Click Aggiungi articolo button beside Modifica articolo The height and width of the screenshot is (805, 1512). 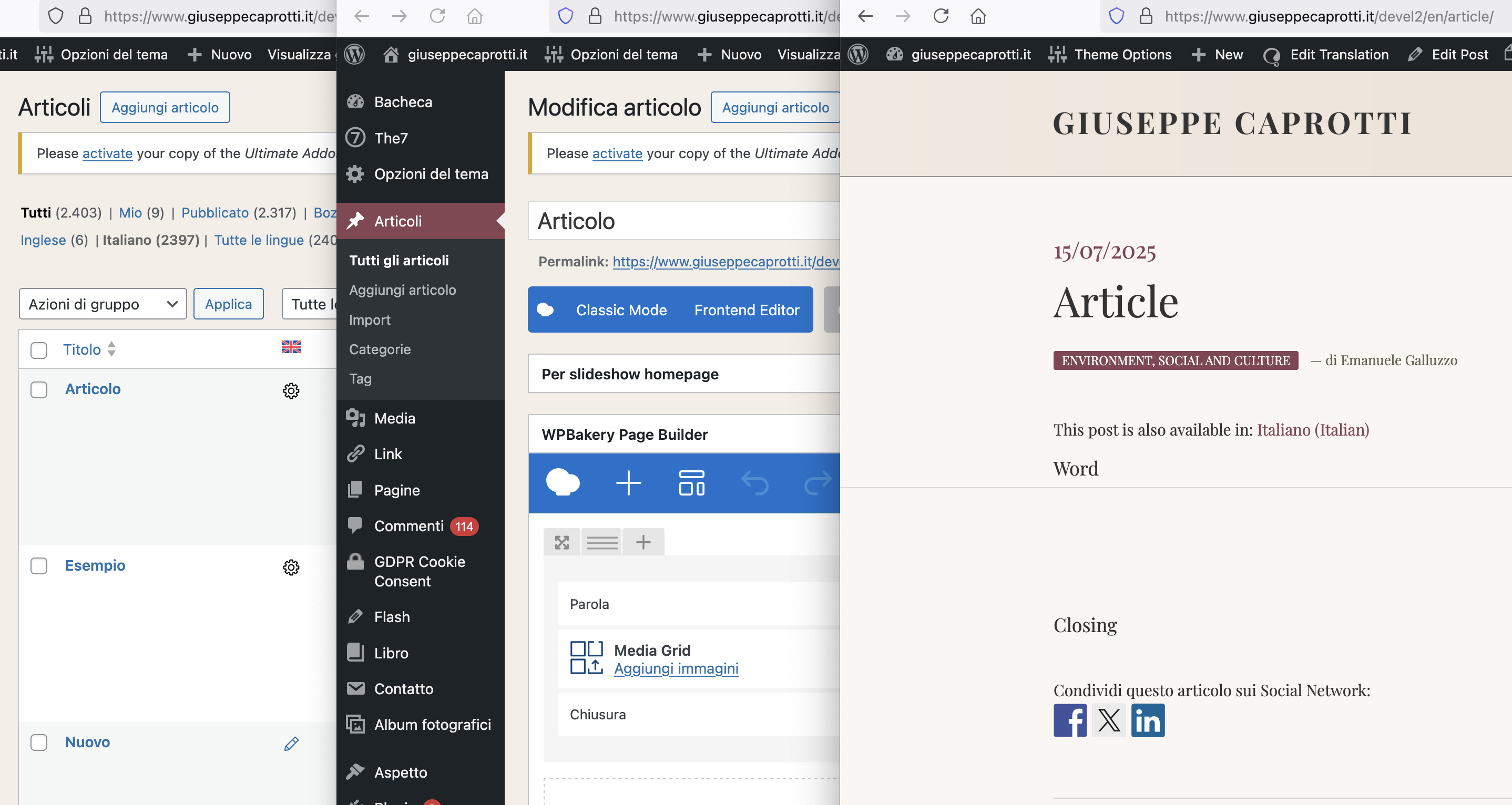[x=775, y=107]
